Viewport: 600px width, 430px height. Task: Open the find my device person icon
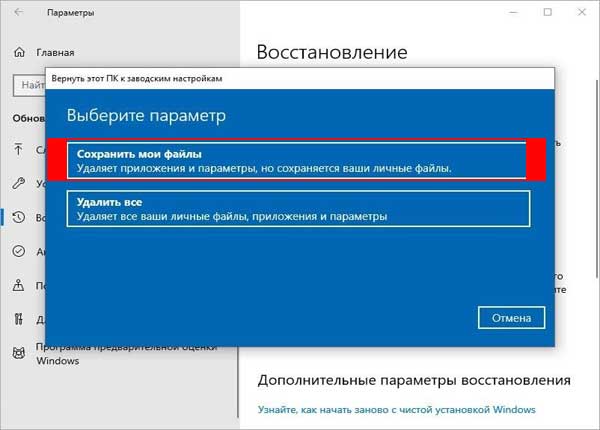tap(18, 285)
